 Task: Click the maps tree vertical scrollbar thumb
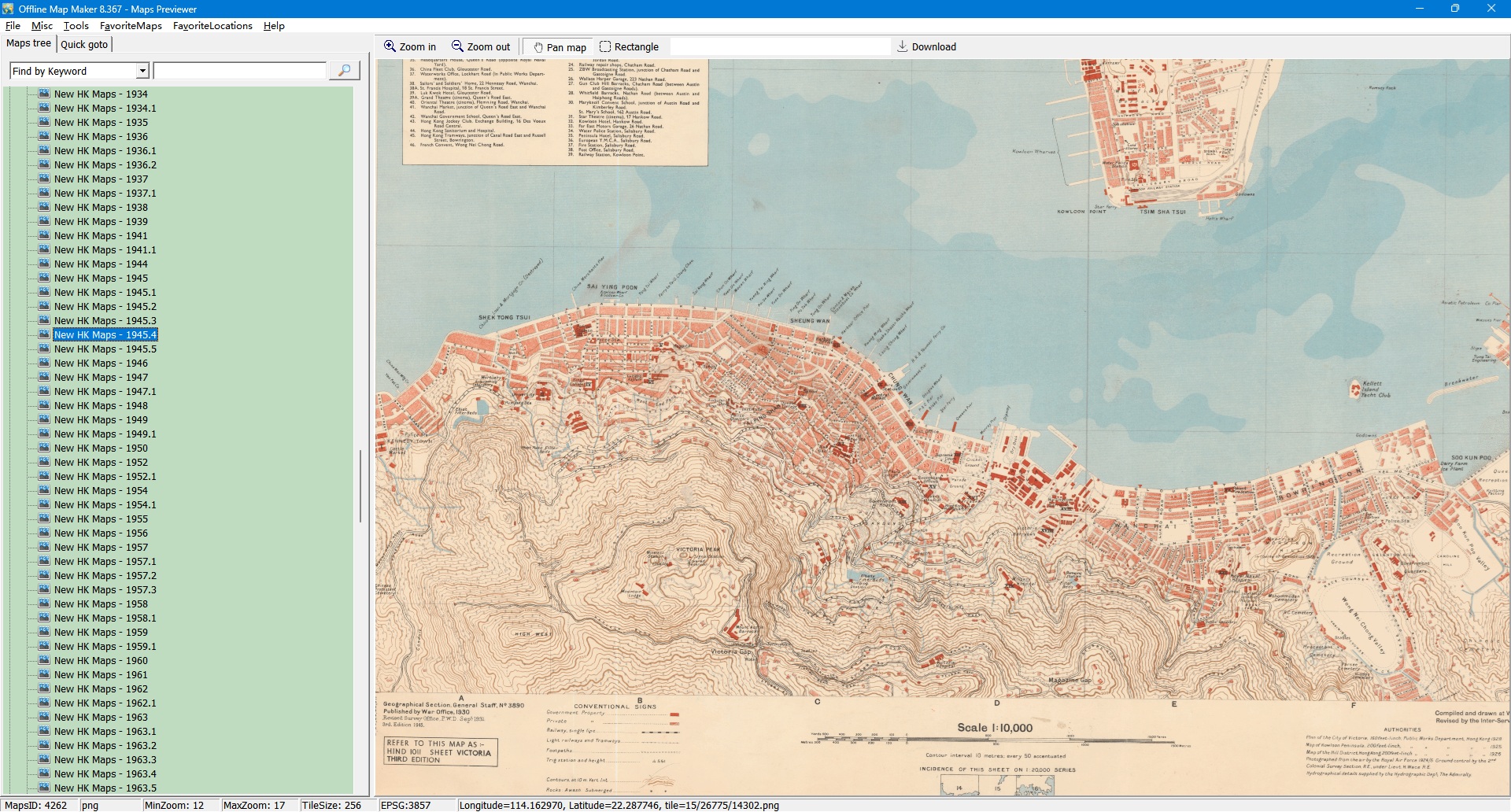(360, 485)
